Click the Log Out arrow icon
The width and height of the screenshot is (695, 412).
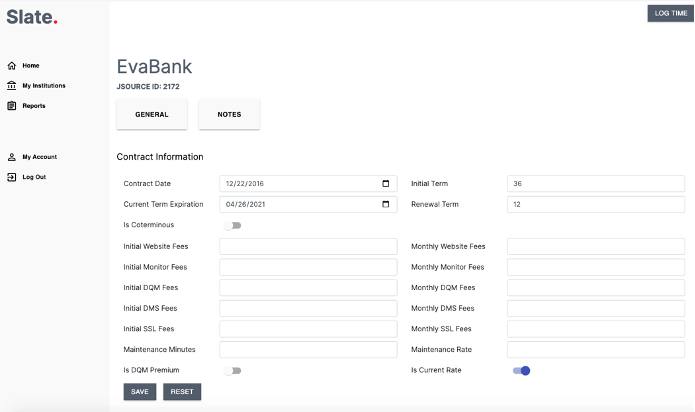pyautogui.click(x=11, y=177)
